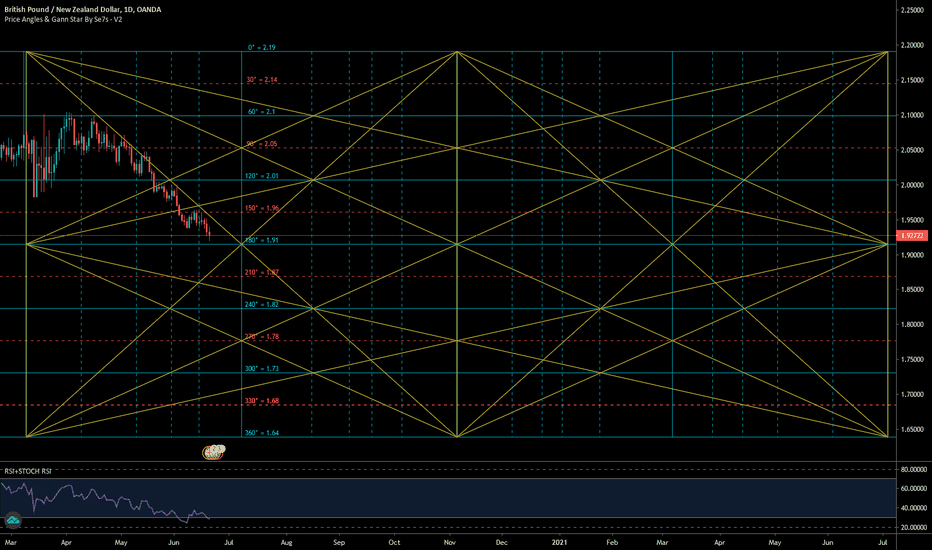The height and width of the screenshot is (550, 932).
Task: Click 1.75000 on the price axis
Action: [x=912, y=360]
